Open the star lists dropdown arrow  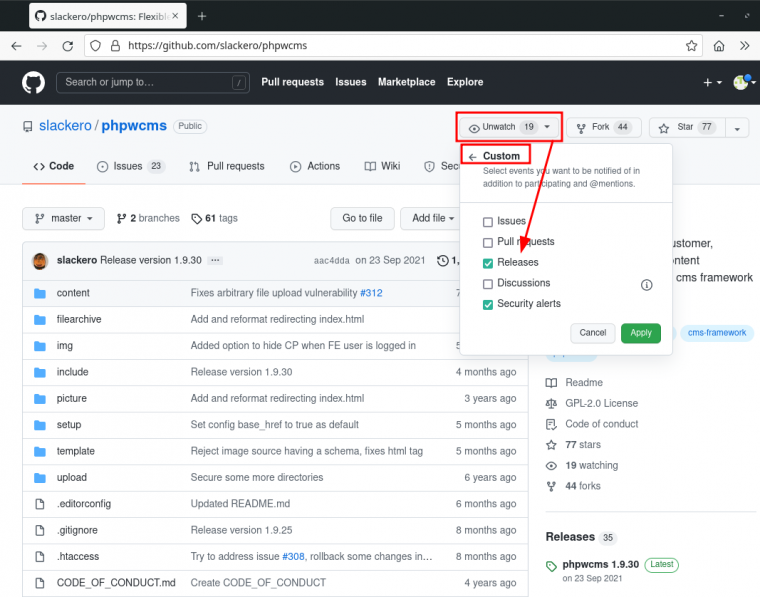pos(737,128)
